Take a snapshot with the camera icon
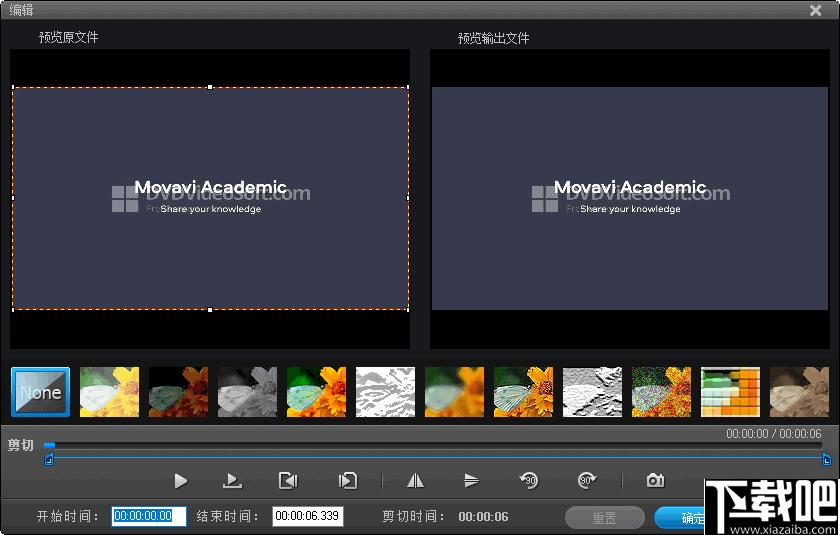 tap(655, 480)
